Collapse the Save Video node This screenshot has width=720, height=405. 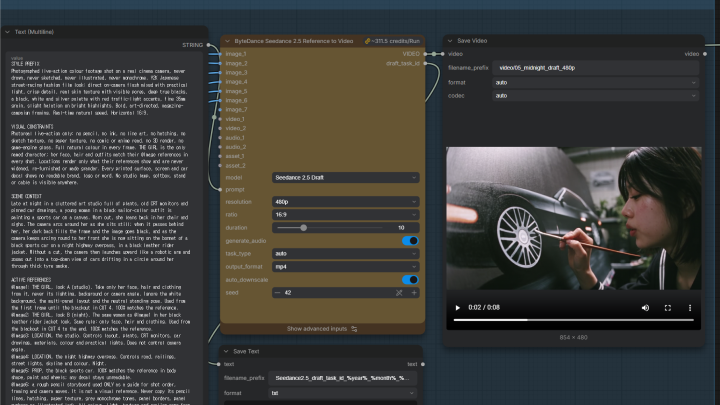tap(450, 41)
